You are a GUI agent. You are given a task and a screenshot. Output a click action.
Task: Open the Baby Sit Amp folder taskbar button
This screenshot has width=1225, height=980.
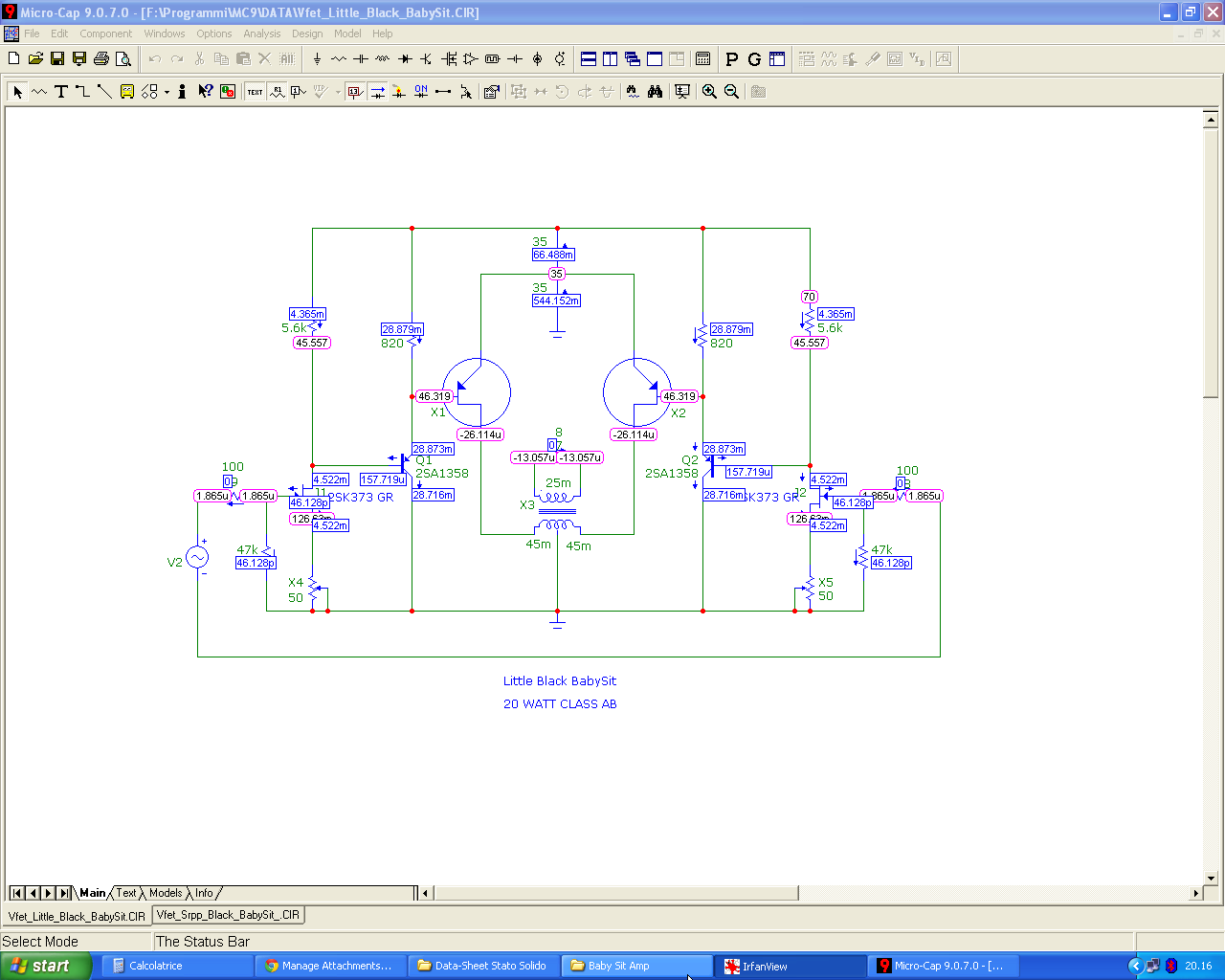pyautogui.click(x=639, y=966)
